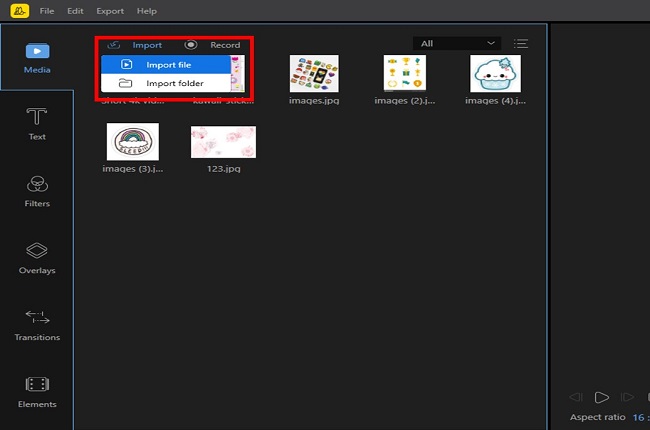Change the Aspect ratio value

click(640, 417)
